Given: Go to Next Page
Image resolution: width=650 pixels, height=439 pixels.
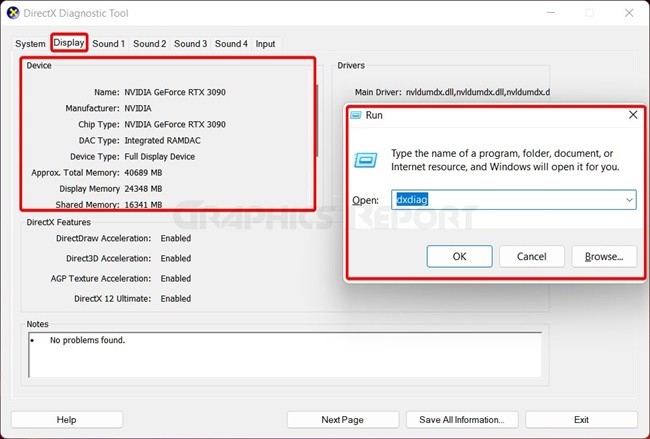Looking at the screenshot, I should click(342, 420).
